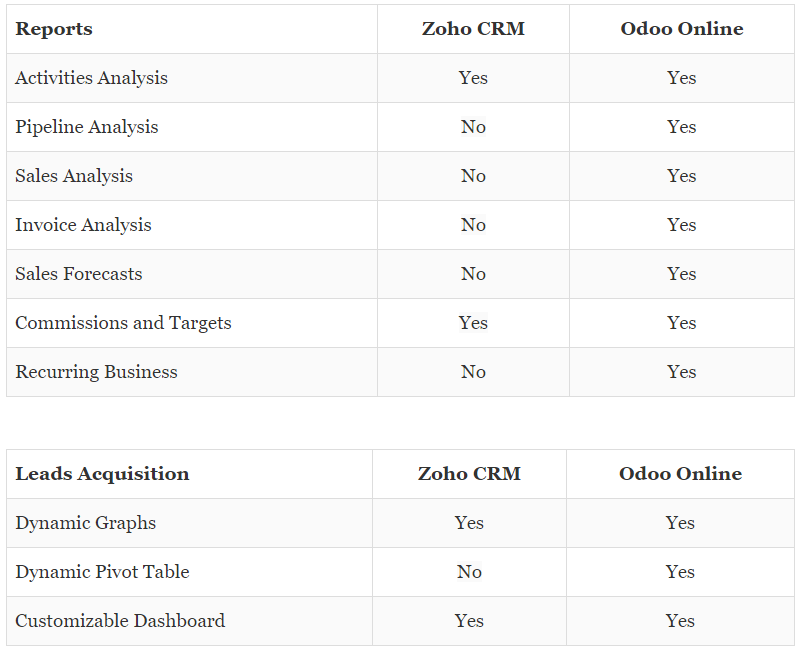Click Odoo Online header in Reports table
Viewport: 800px width, 648px height.
[682, 29]
